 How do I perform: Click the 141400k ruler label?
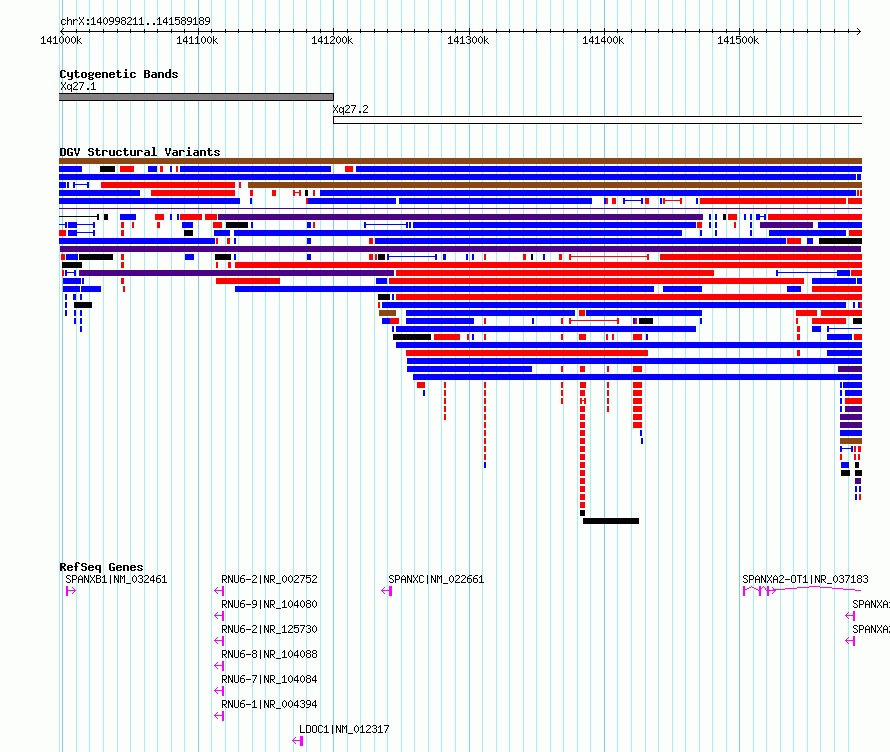pyautogui.click(x=603, y=40)
